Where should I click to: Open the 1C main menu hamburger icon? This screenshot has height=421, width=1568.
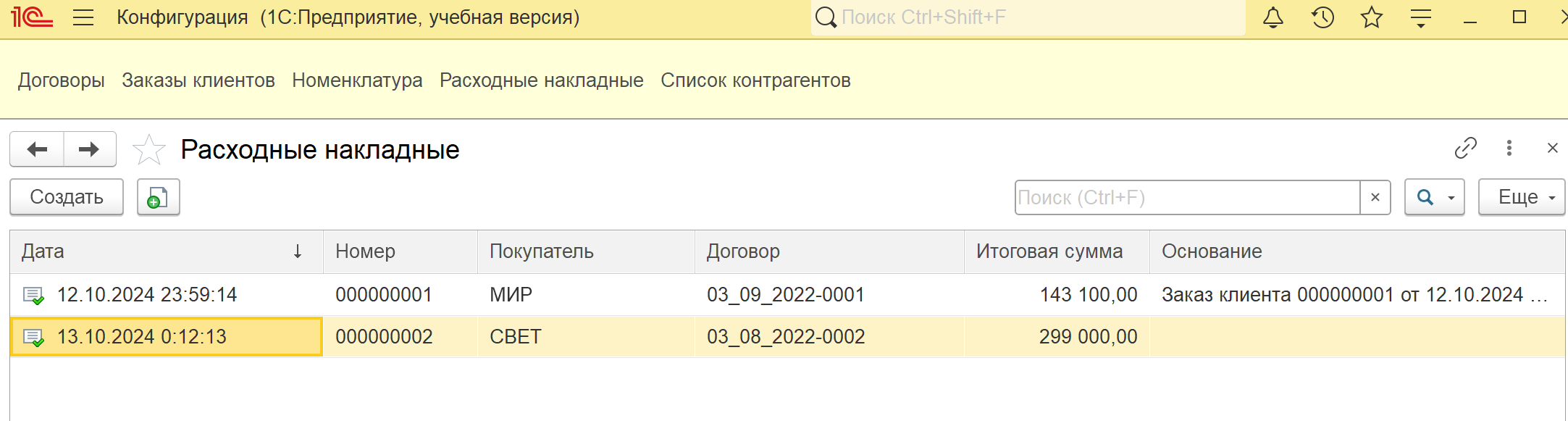point(83,17)
